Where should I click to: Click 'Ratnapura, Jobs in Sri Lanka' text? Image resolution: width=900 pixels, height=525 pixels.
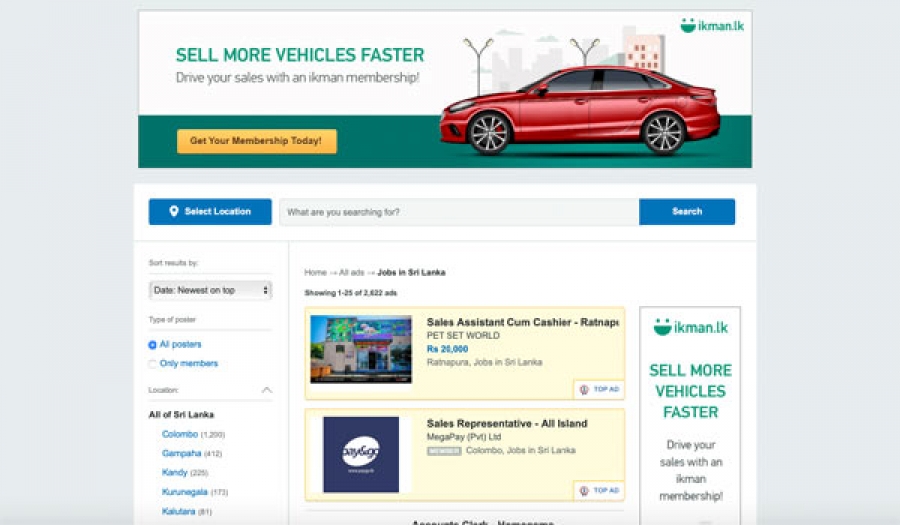tap(484, 362)
